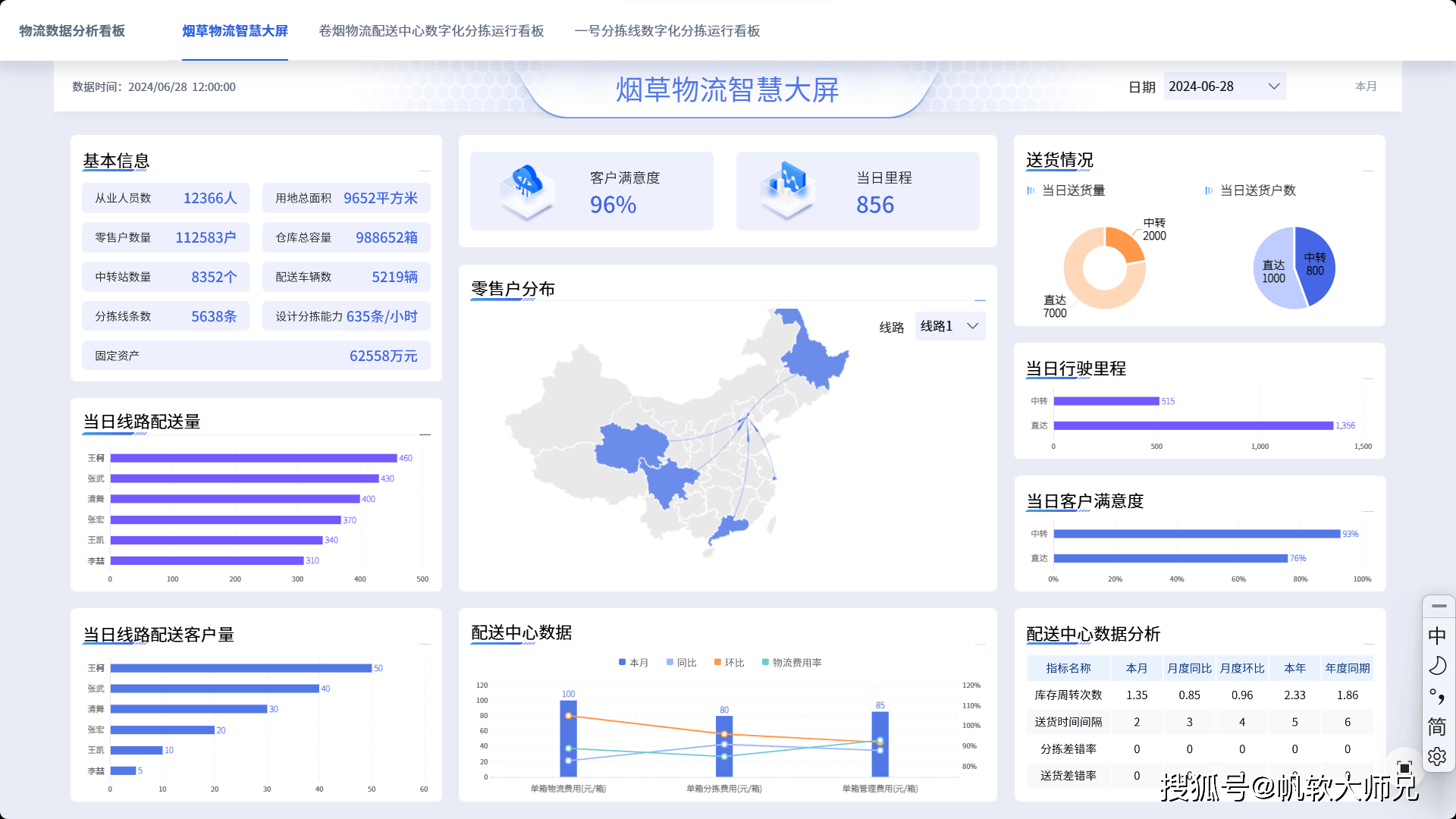Screen dimensions: 1456x819
Task: Open the 日期 date dropdown
Action: point(1225,86)
